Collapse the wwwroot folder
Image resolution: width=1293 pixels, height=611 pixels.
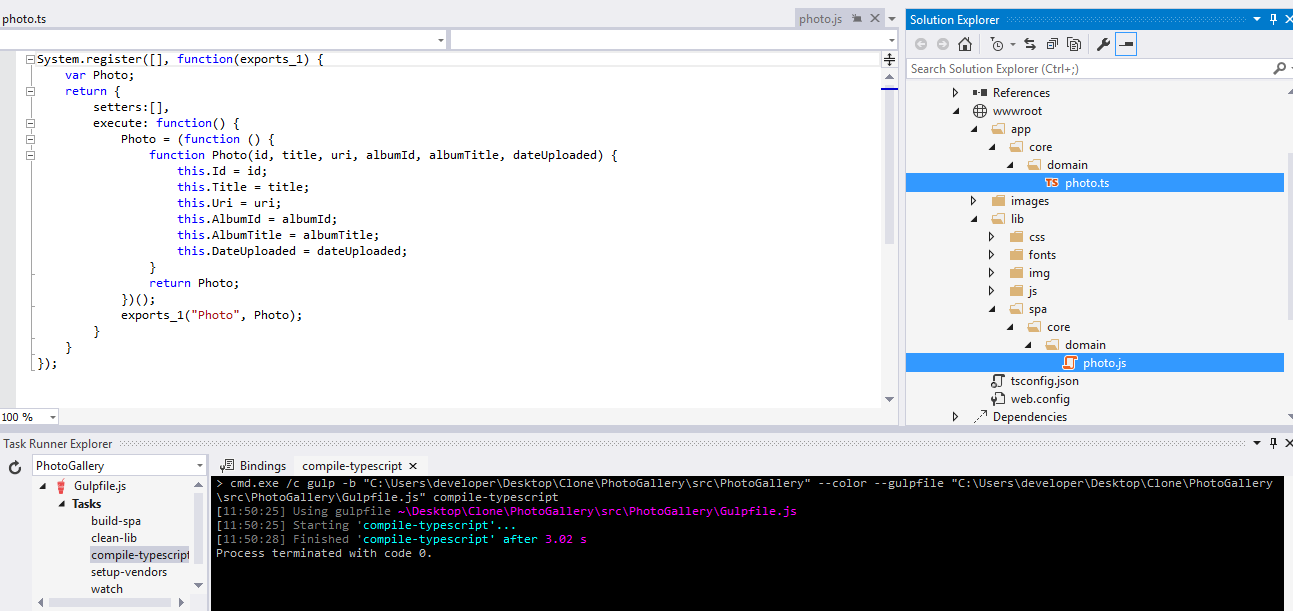(x=955, y=111)
